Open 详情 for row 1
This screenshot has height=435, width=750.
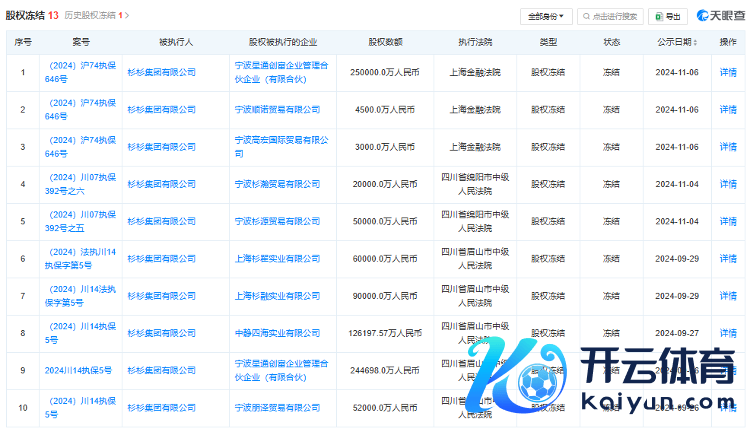click(x=728, y=72)
